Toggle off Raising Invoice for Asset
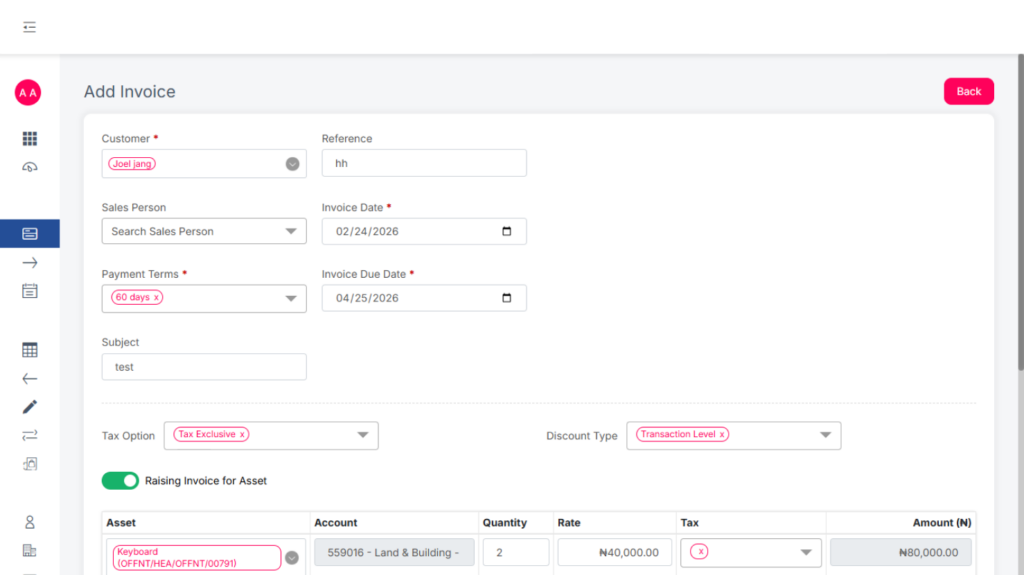This screenshot has width=1024, height=575. click(x=120, y=481)
